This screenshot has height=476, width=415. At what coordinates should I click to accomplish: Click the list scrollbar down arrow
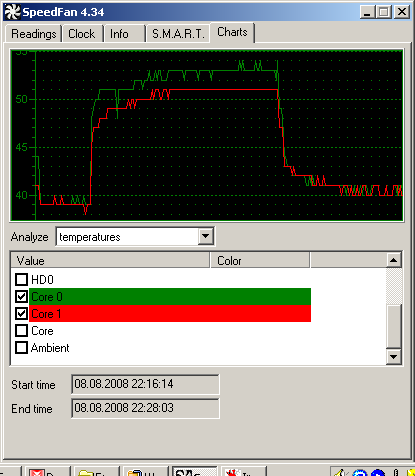tap(394, 357)
